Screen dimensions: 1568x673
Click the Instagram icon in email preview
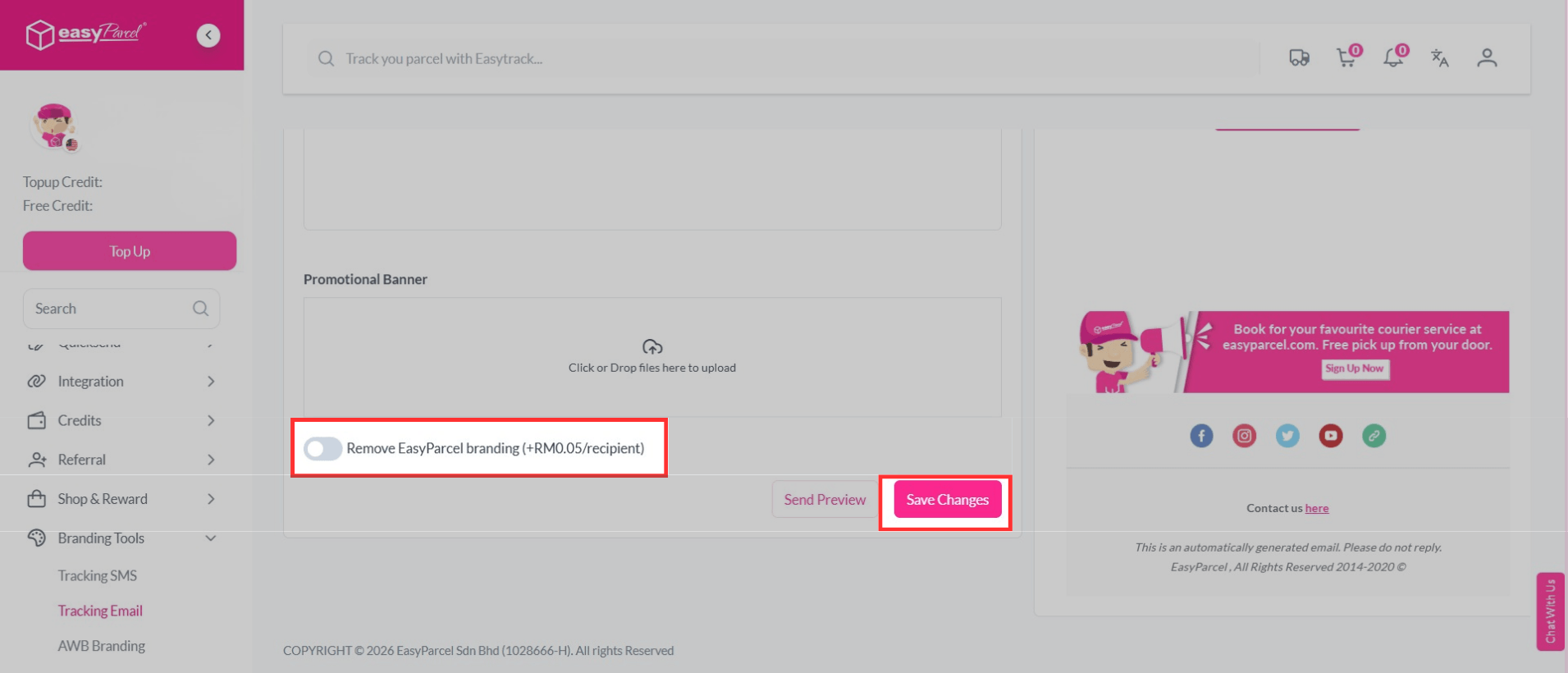point(1245,436)
